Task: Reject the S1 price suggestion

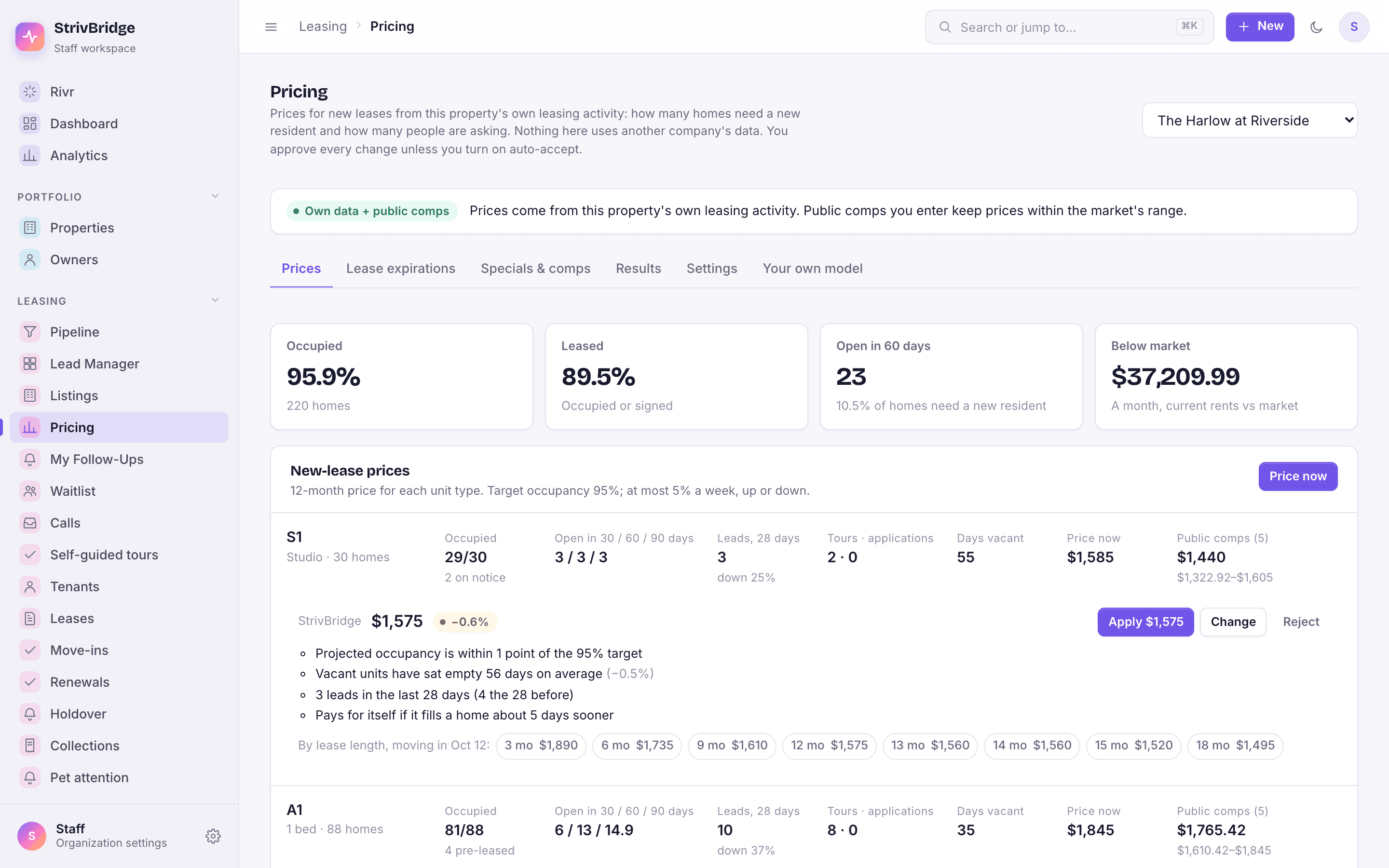Action: click(1301, 622)
